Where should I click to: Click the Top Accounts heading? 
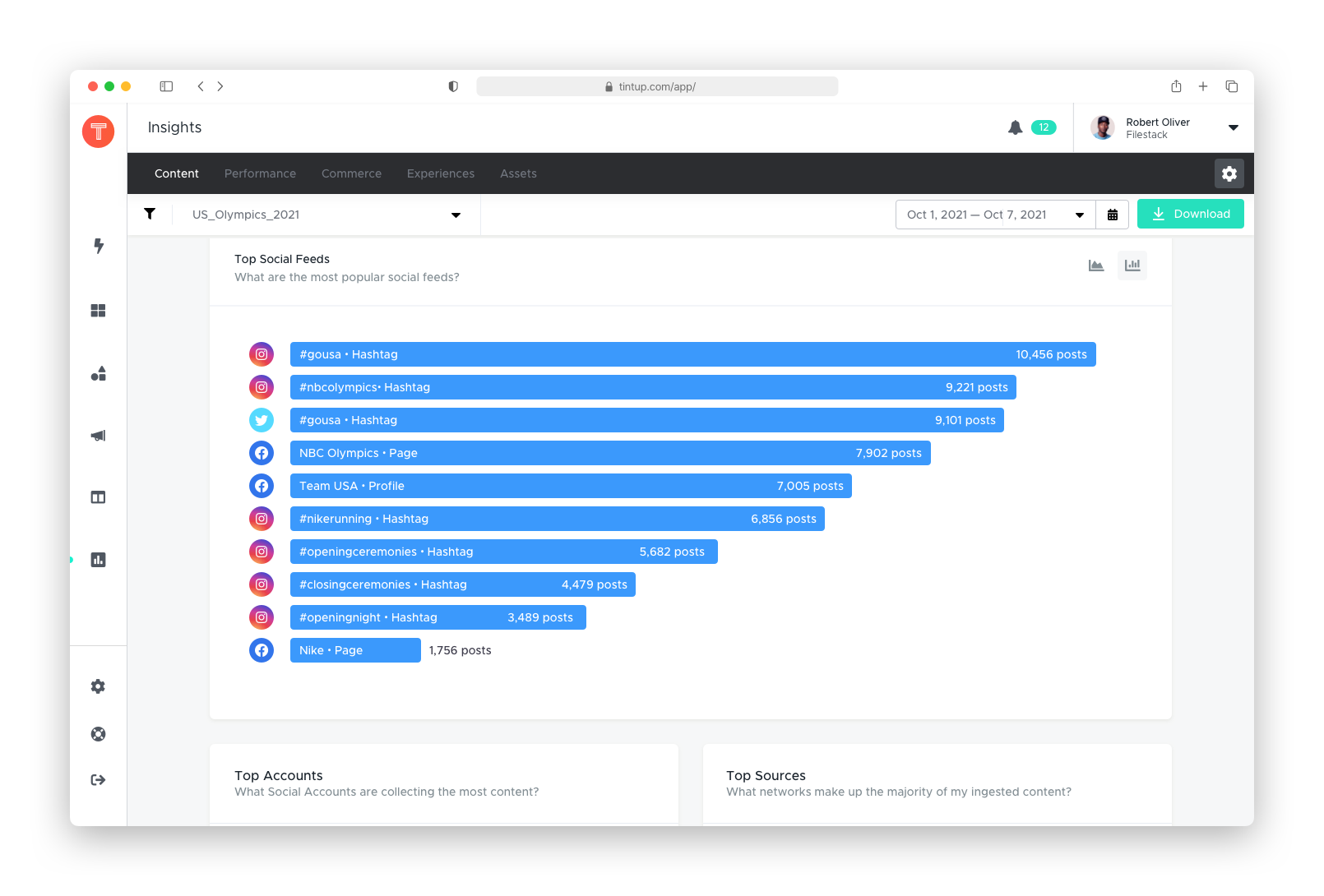279,775
